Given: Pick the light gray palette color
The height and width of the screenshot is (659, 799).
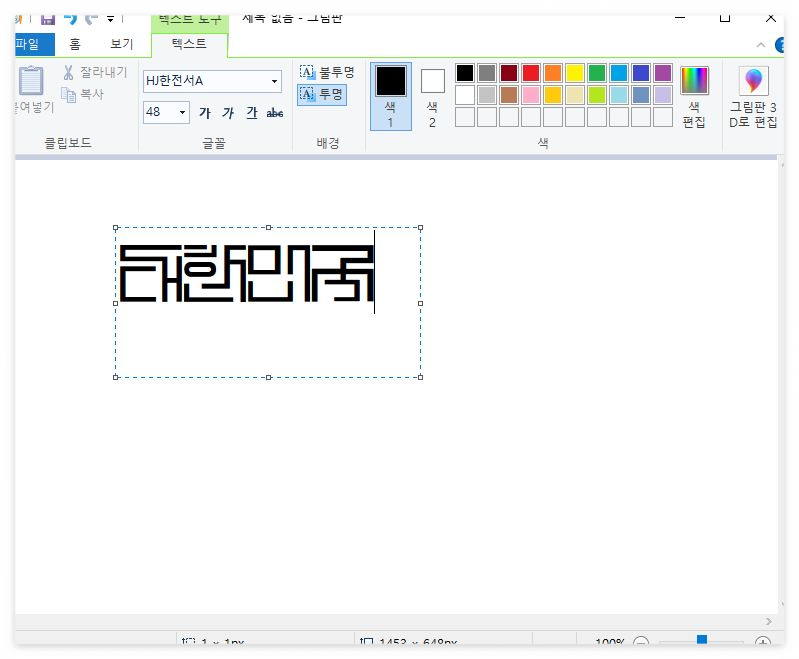Looking at the screenshot, I should [x=487, y=95].
